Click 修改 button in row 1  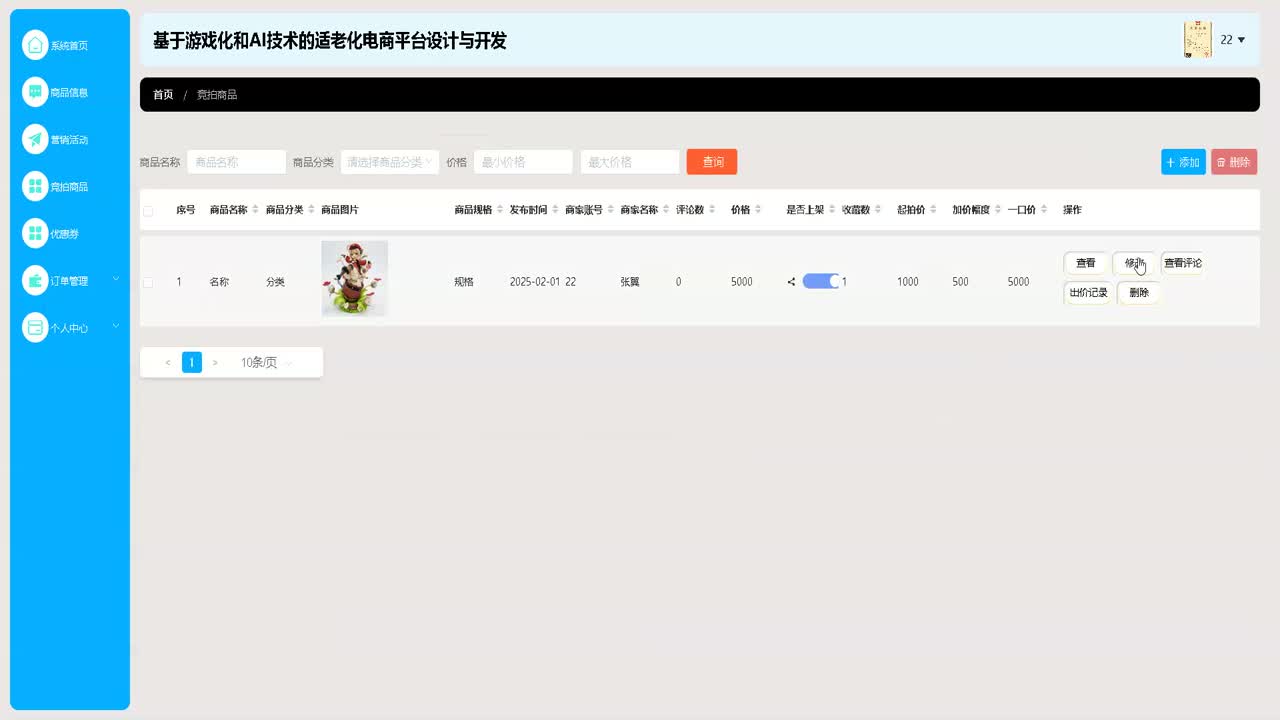click(1133, 264)
